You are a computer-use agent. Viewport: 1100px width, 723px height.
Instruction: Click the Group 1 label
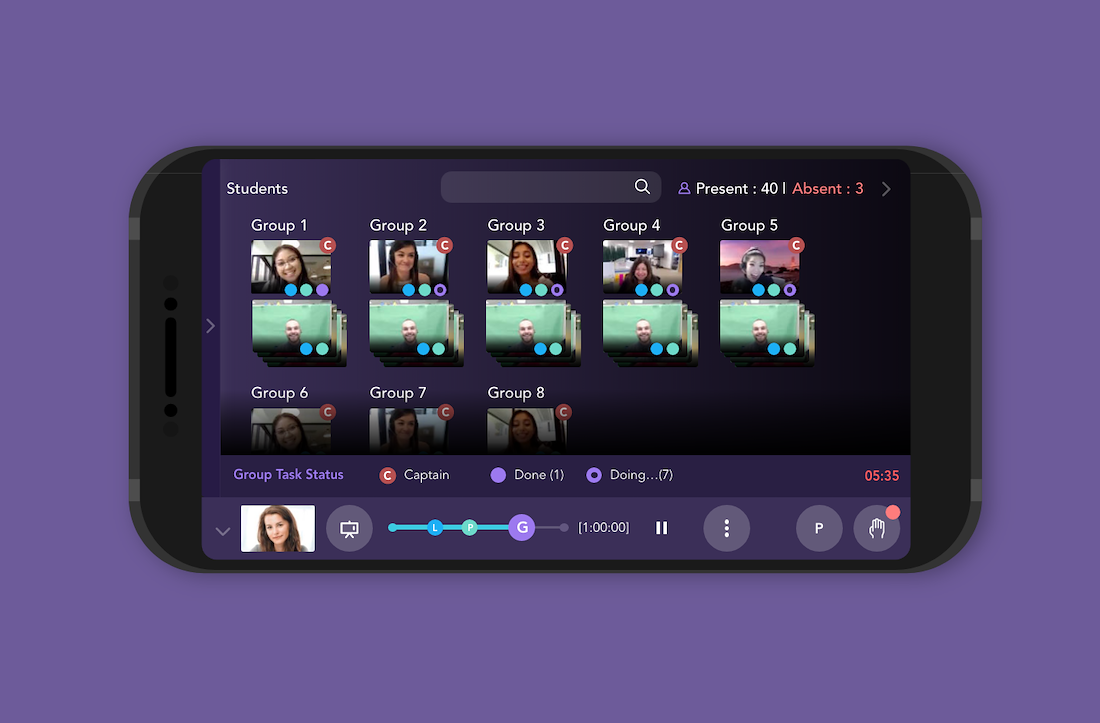(279, 225)
